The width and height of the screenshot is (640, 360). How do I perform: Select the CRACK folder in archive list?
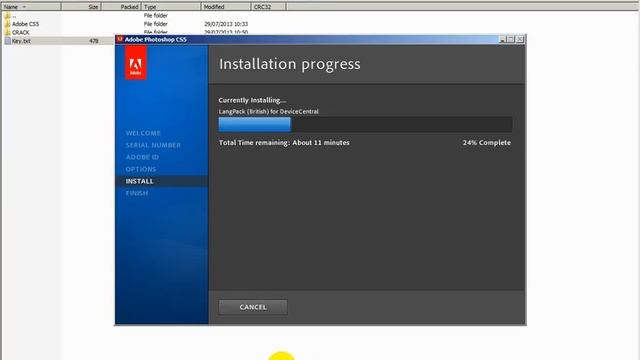click(20, 32)
